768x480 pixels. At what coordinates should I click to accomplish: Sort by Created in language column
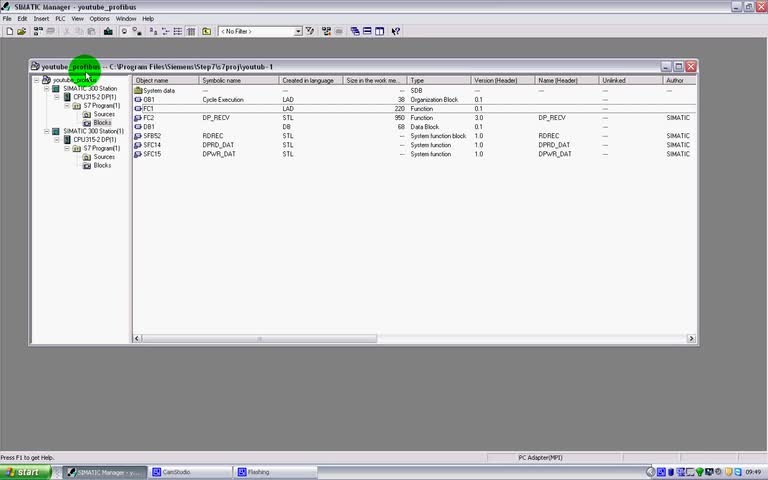(x=311, y=80)
